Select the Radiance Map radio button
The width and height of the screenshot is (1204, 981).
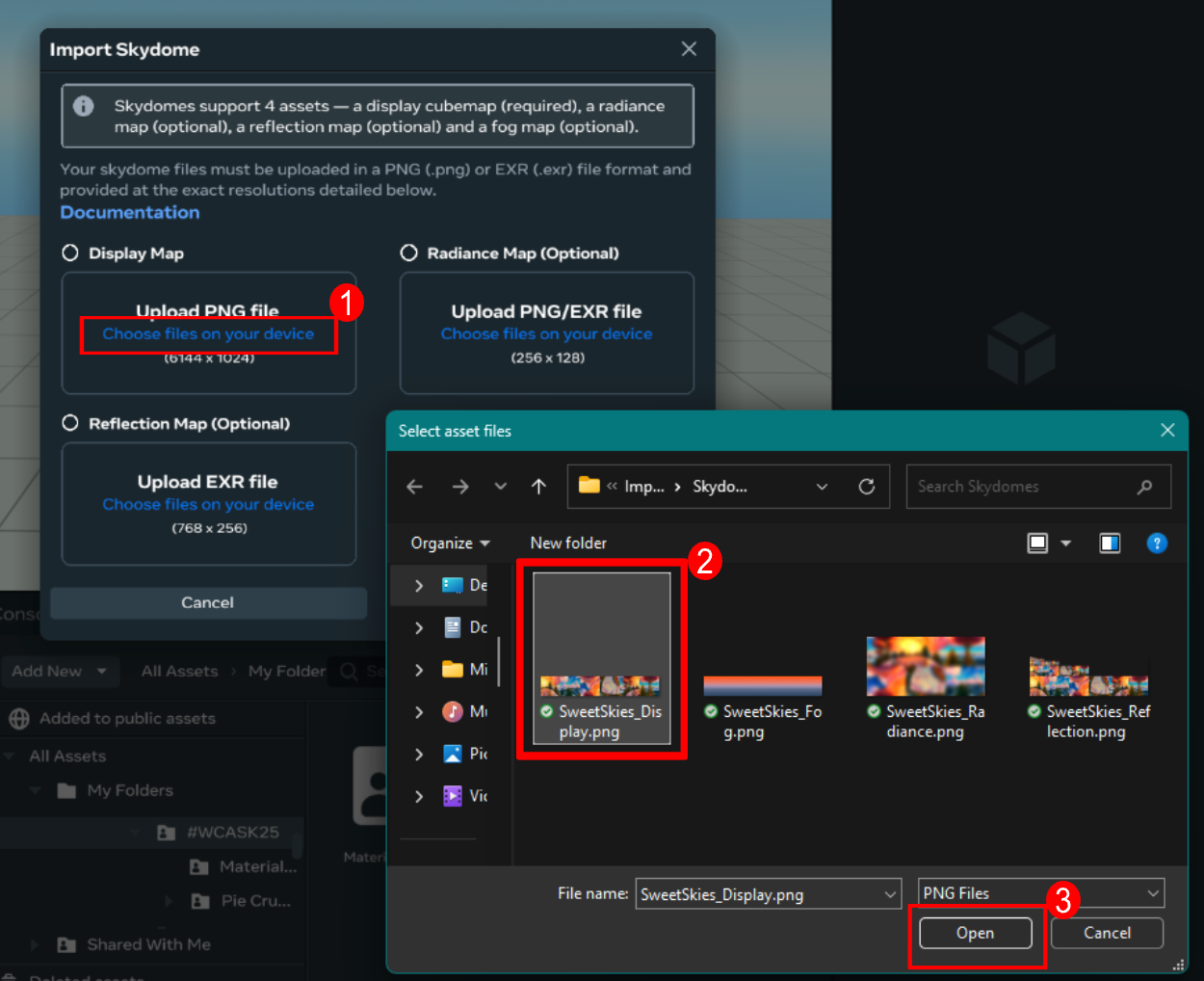409,253
